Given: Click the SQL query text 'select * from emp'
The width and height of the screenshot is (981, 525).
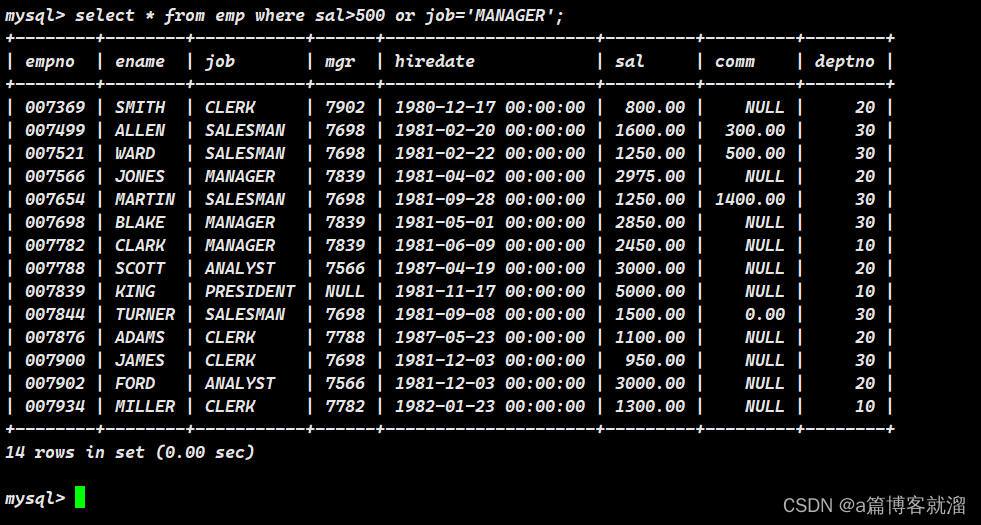Looking at the screenshot, I should coord(160,16).
